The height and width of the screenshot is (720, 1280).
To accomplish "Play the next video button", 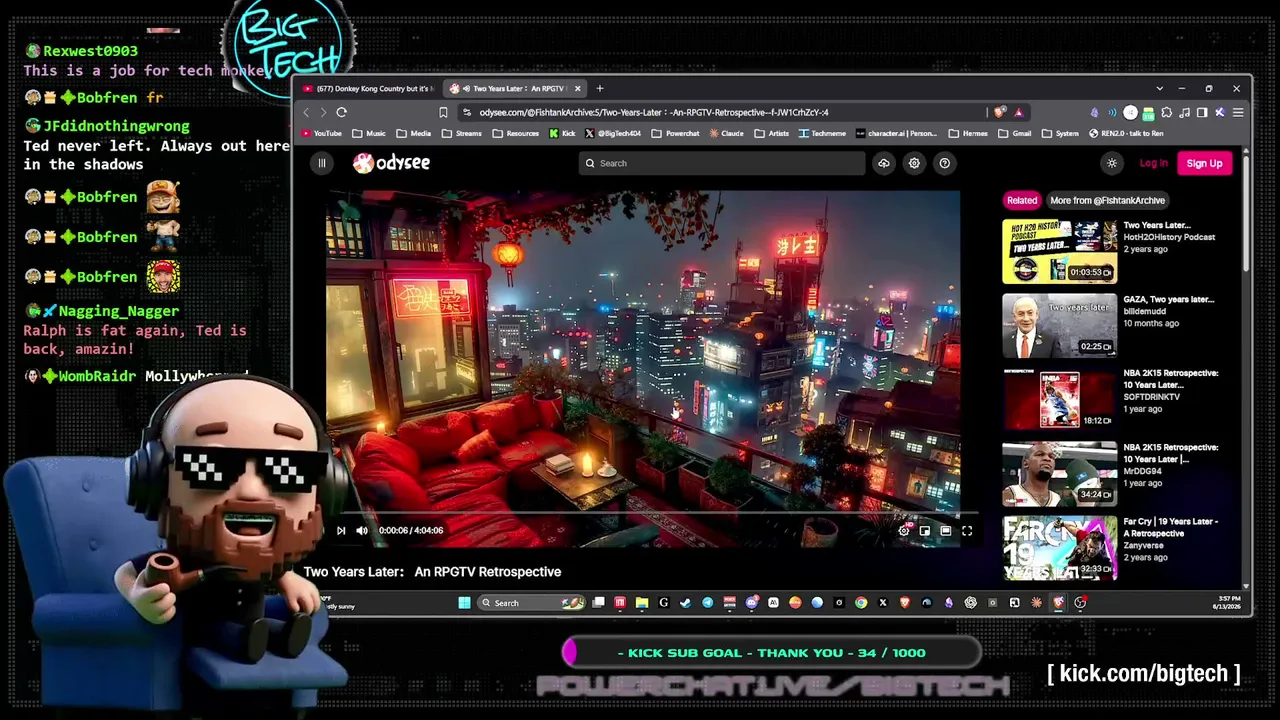I will pyautogui.click(x=341, y=531).
